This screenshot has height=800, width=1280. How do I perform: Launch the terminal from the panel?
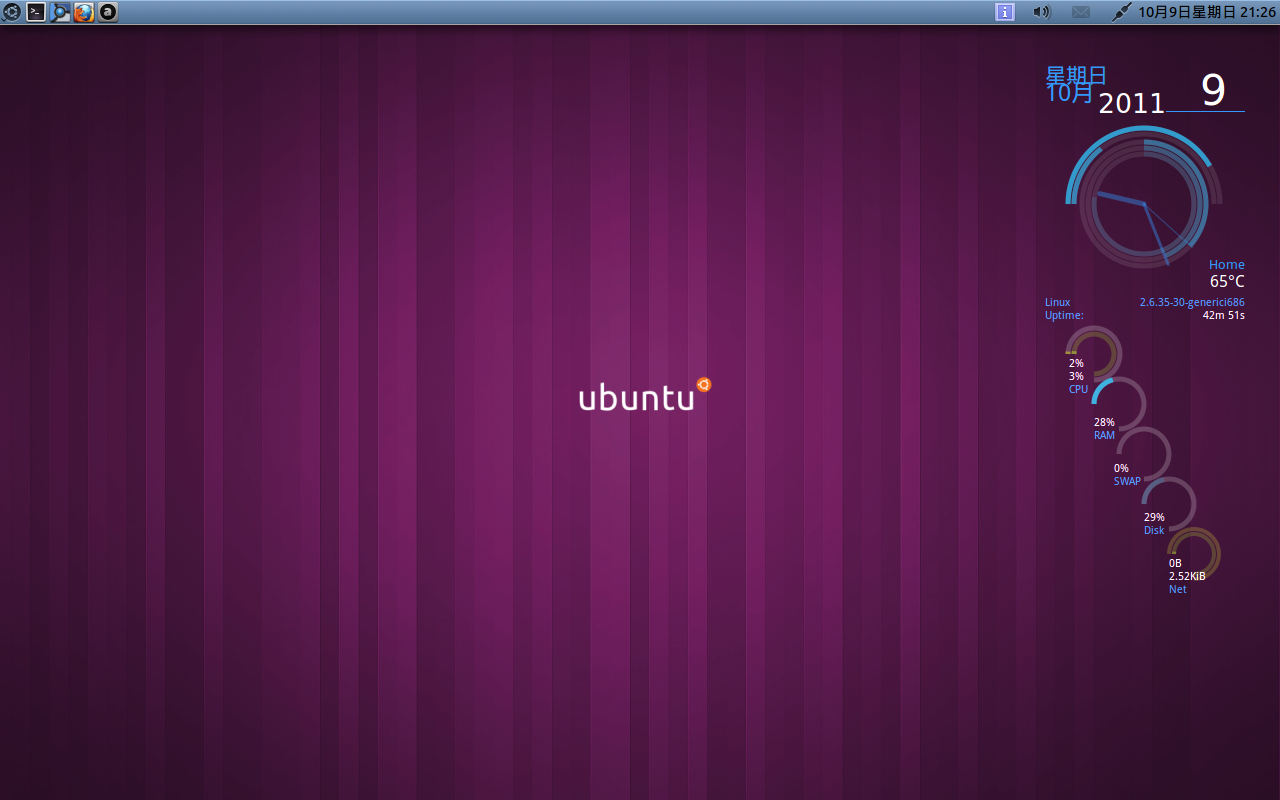(x=36, y=12)
